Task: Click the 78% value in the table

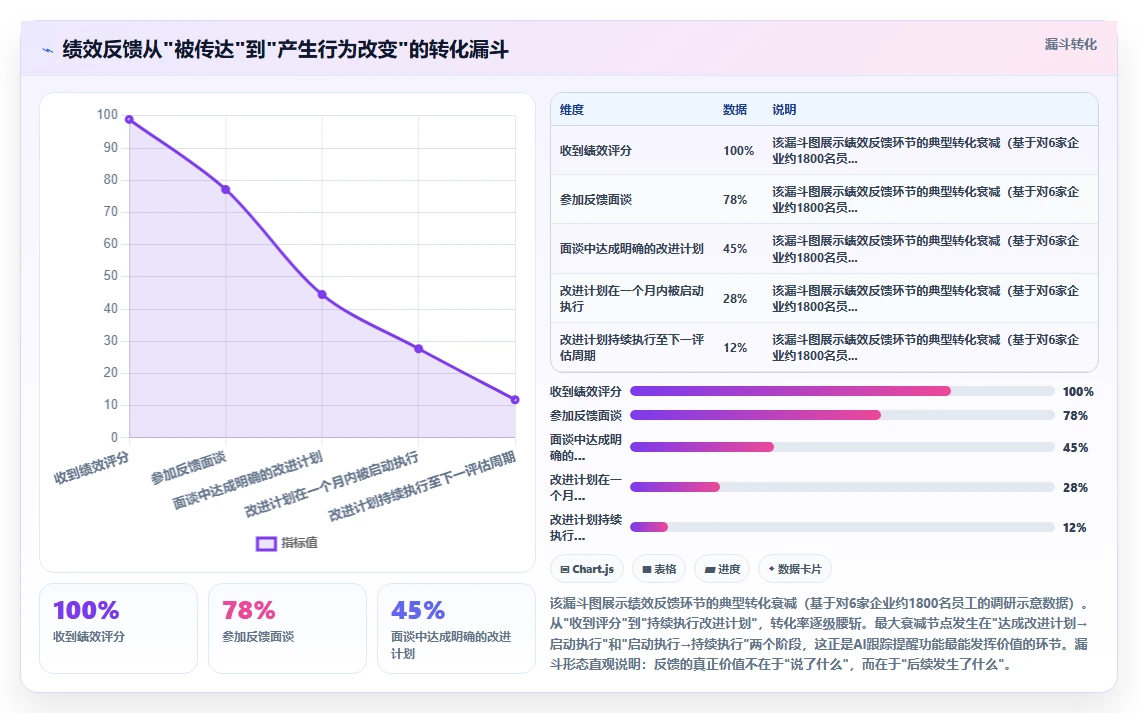Action: tap(735, 200)
